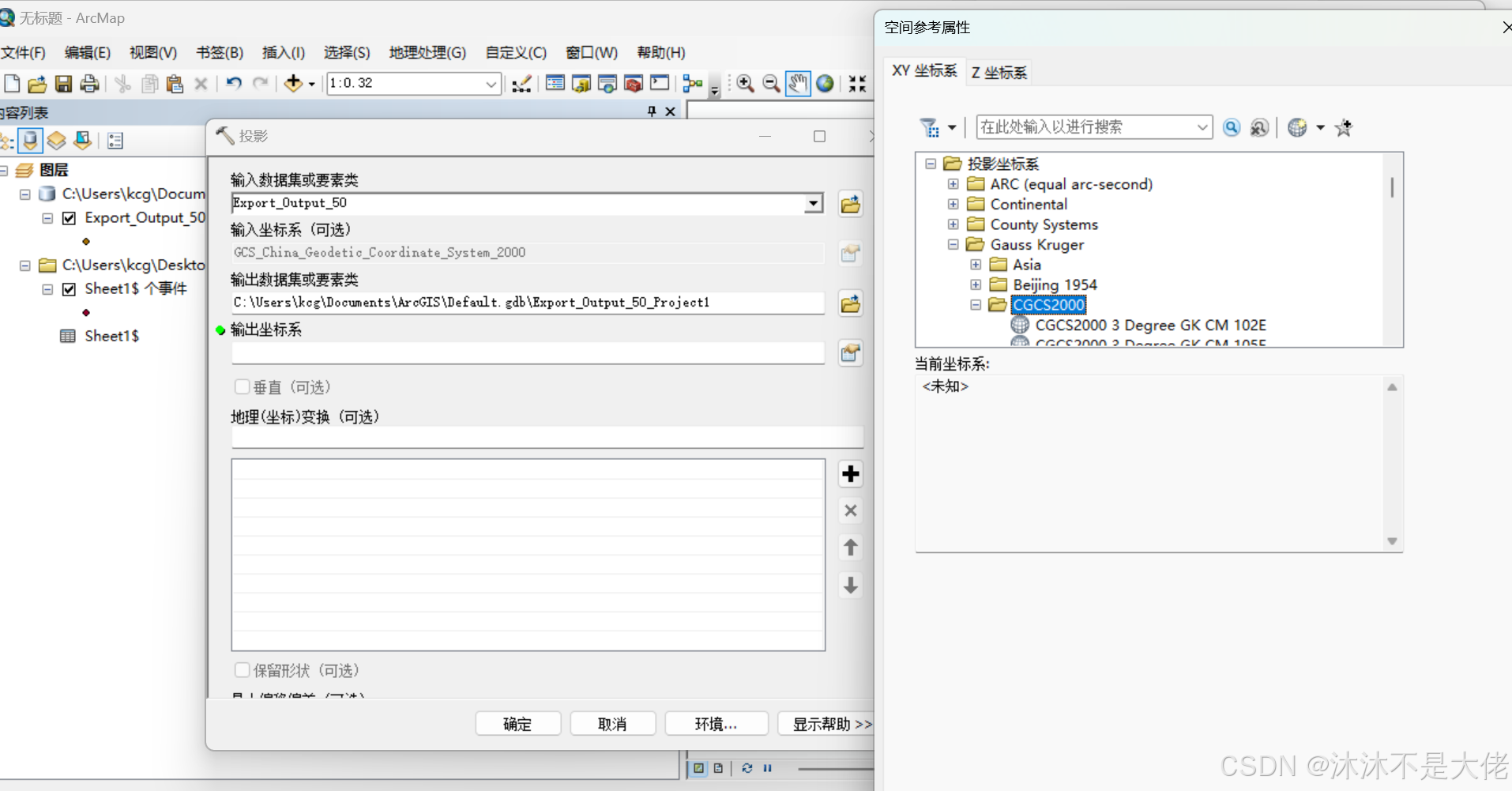Open the ArcToolbox window icon

(633, 83)
